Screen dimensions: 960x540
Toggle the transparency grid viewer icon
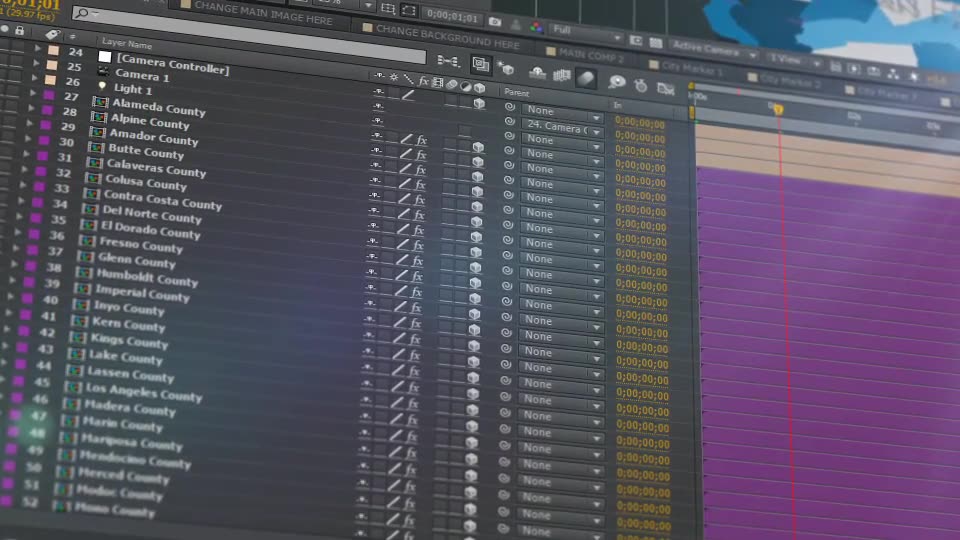click(656, 43)
